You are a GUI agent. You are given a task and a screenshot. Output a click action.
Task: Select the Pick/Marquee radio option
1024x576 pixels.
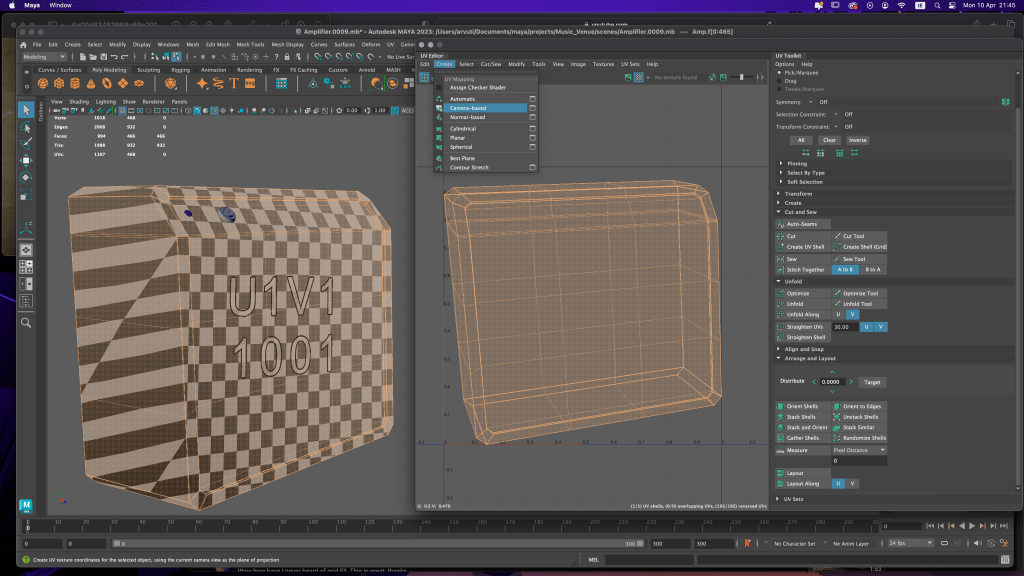(x=780, y=73)
